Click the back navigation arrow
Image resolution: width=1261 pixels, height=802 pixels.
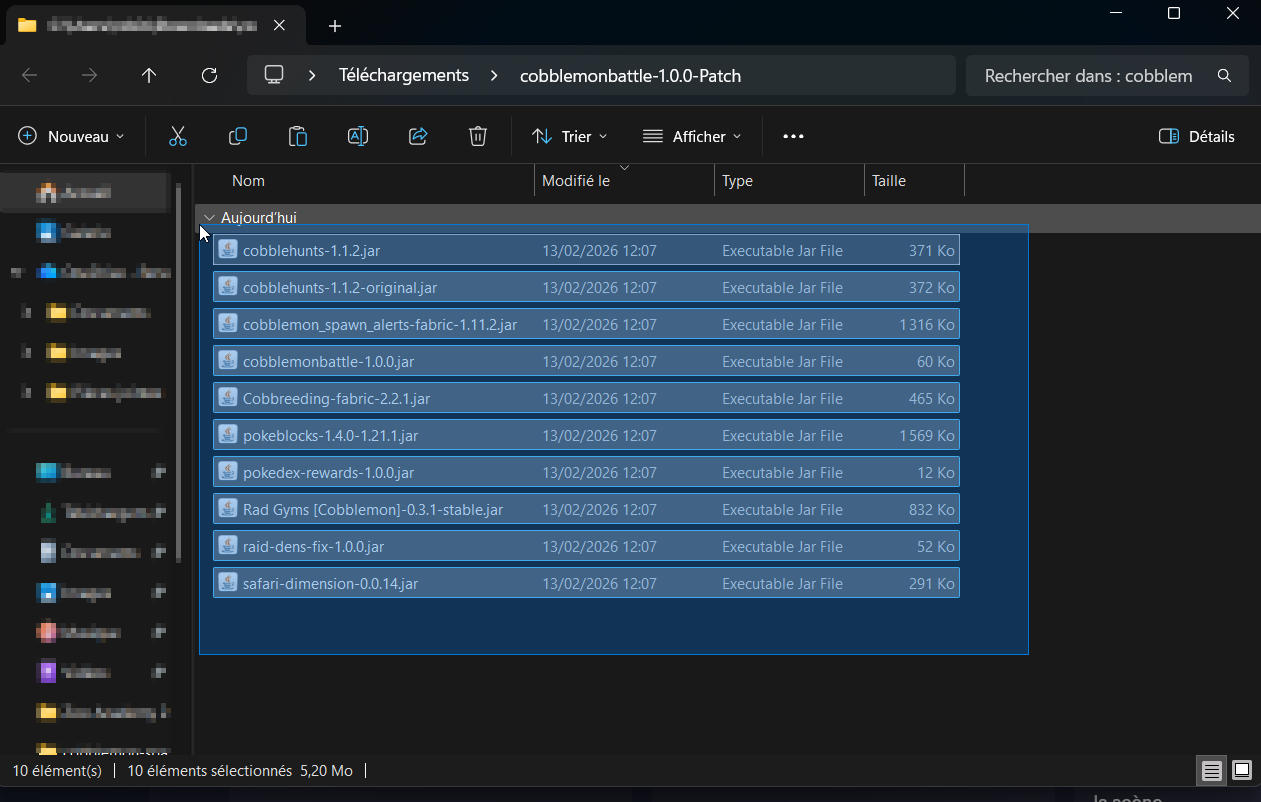[x=29, y=75]
